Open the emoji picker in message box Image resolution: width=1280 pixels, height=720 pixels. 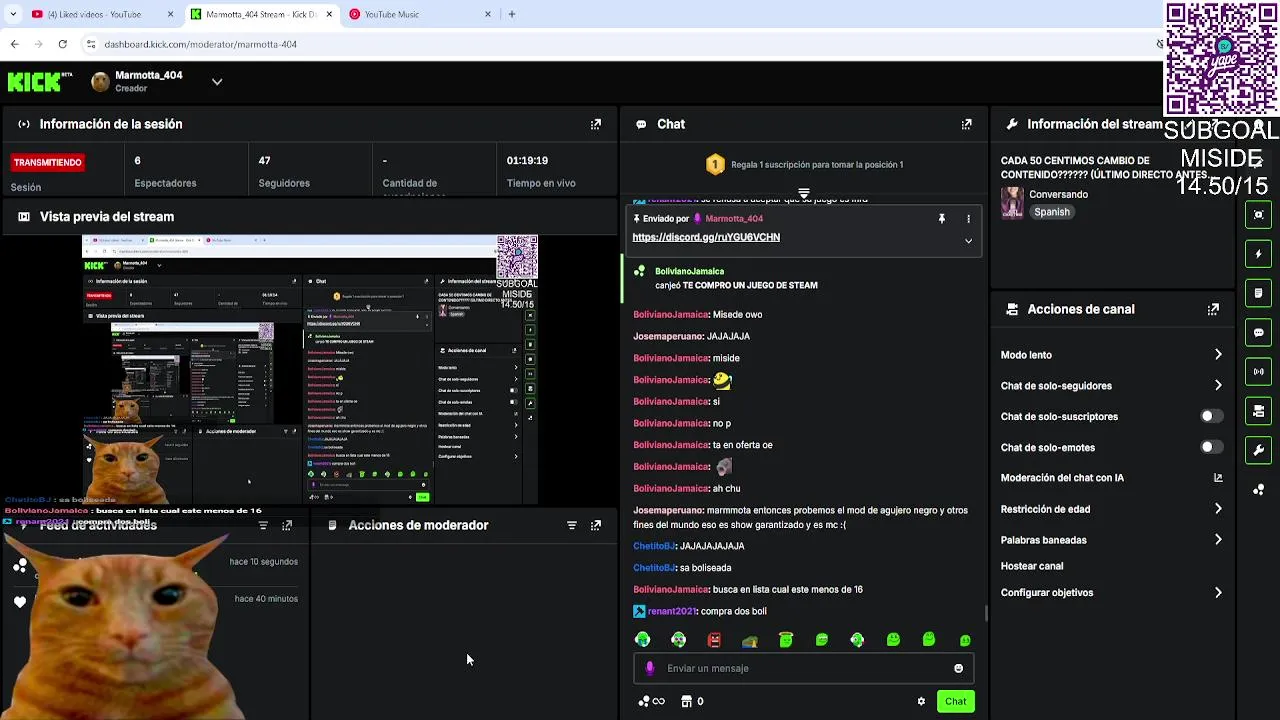tap(958, 668)
